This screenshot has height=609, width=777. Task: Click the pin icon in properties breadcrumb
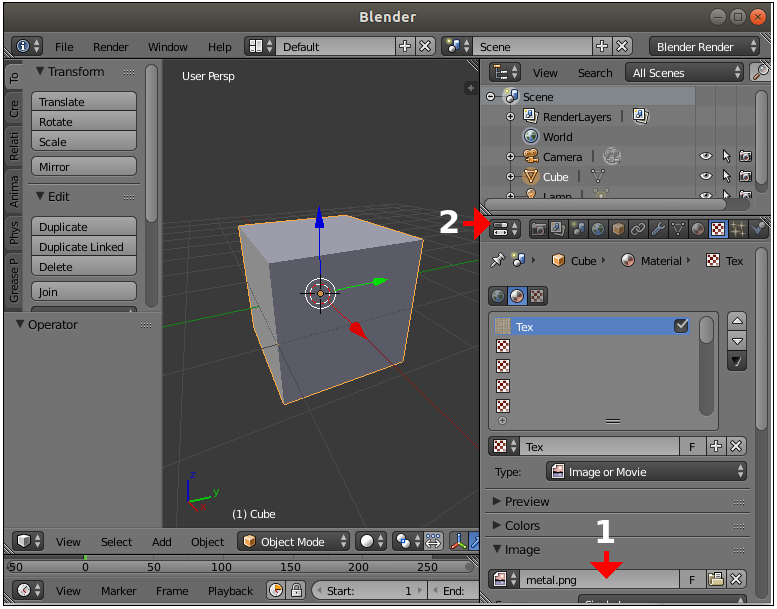tap(497, 261)
